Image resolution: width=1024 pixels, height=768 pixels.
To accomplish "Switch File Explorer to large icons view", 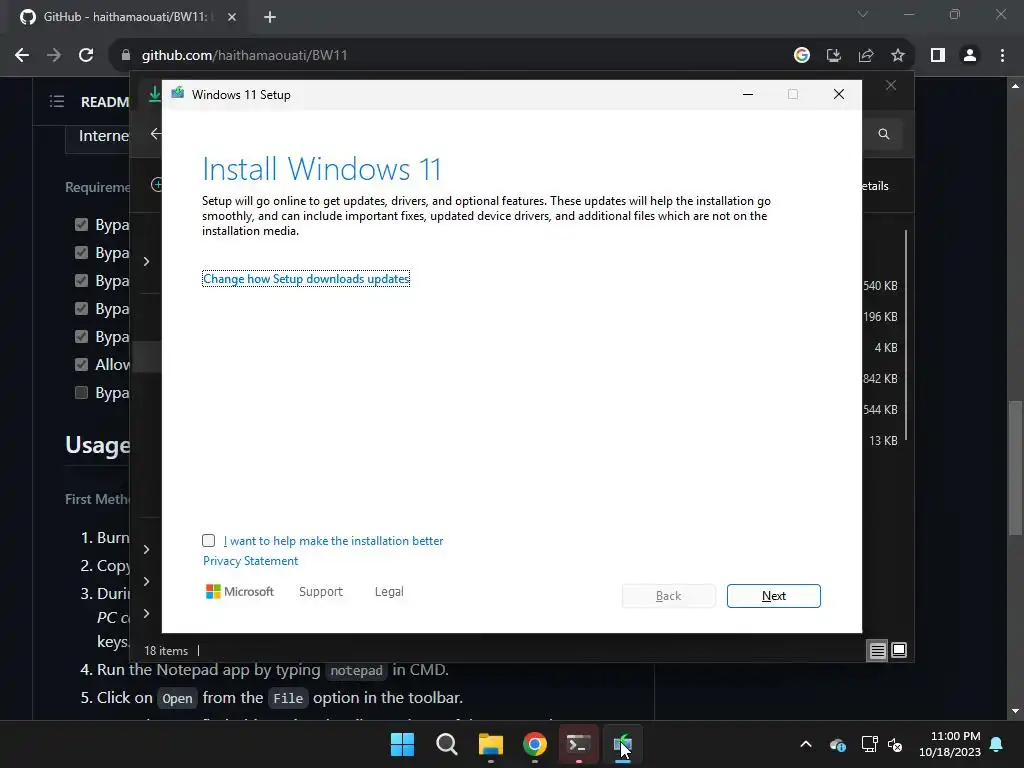I will click(899, 650).
